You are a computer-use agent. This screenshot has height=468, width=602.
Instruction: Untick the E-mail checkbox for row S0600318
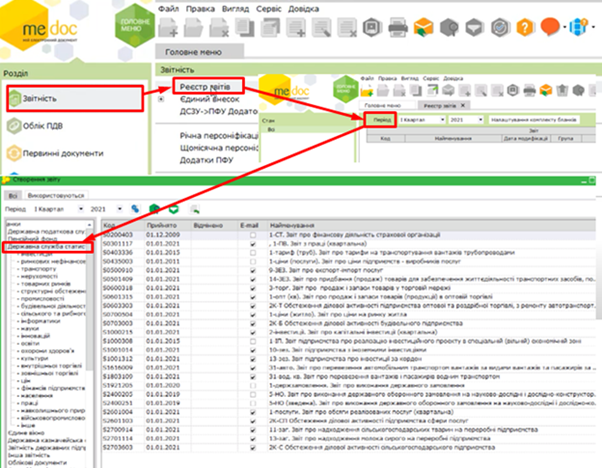253,288
